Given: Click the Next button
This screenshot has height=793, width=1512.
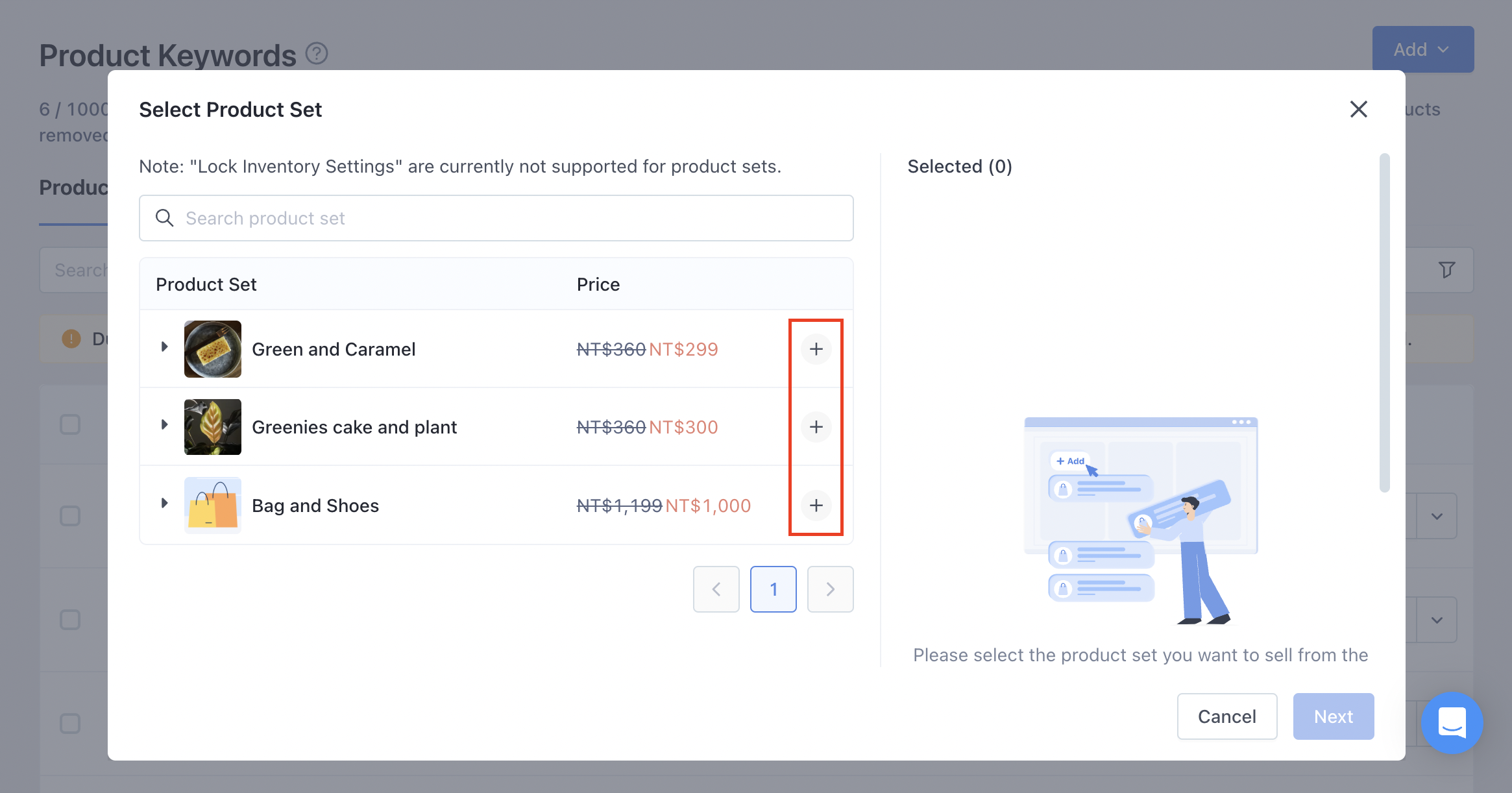Looking at the screenshot, I should click(1333, 716).
